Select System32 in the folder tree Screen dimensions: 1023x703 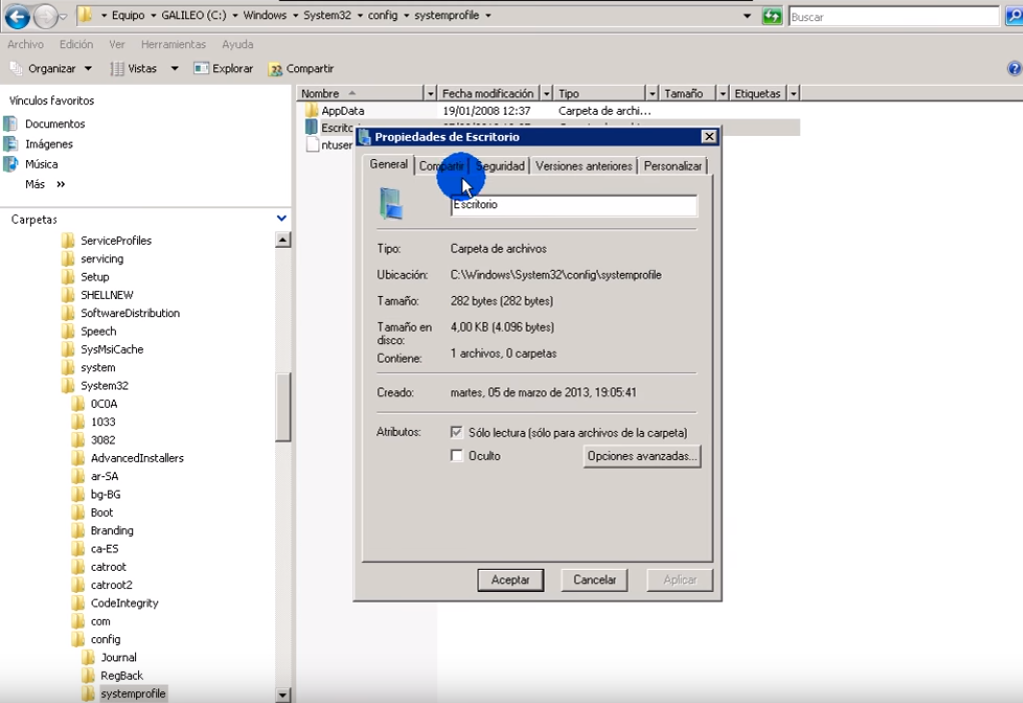(x=104, y=385)
